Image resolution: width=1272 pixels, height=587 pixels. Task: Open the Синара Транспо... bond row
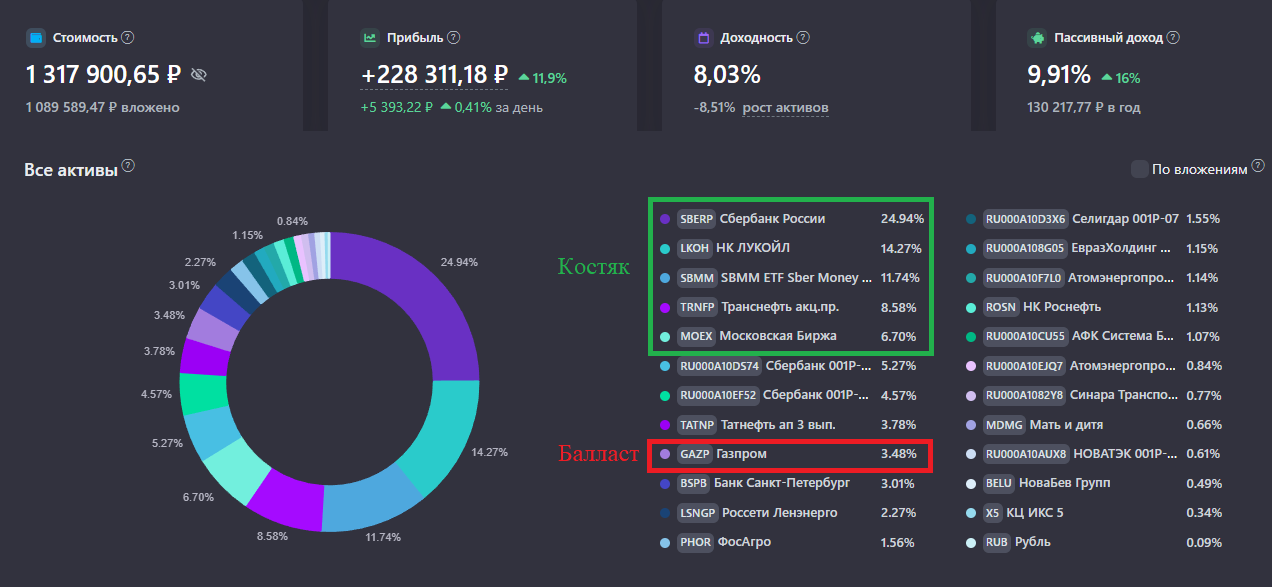pos(1095,395)
